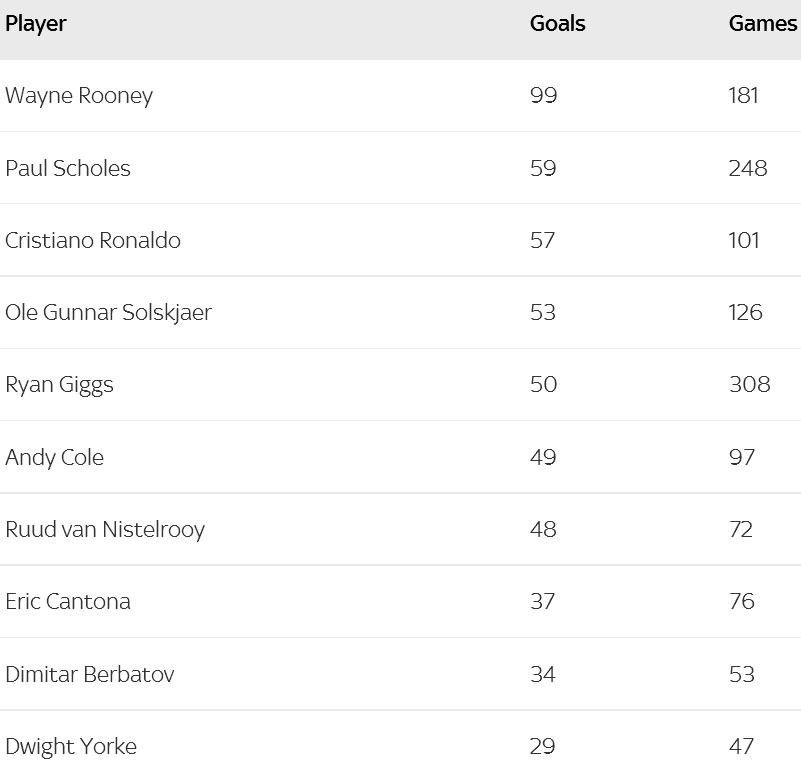
Task: Click Eric Cantona's goals value 37
Action: [x=543, y=601]
